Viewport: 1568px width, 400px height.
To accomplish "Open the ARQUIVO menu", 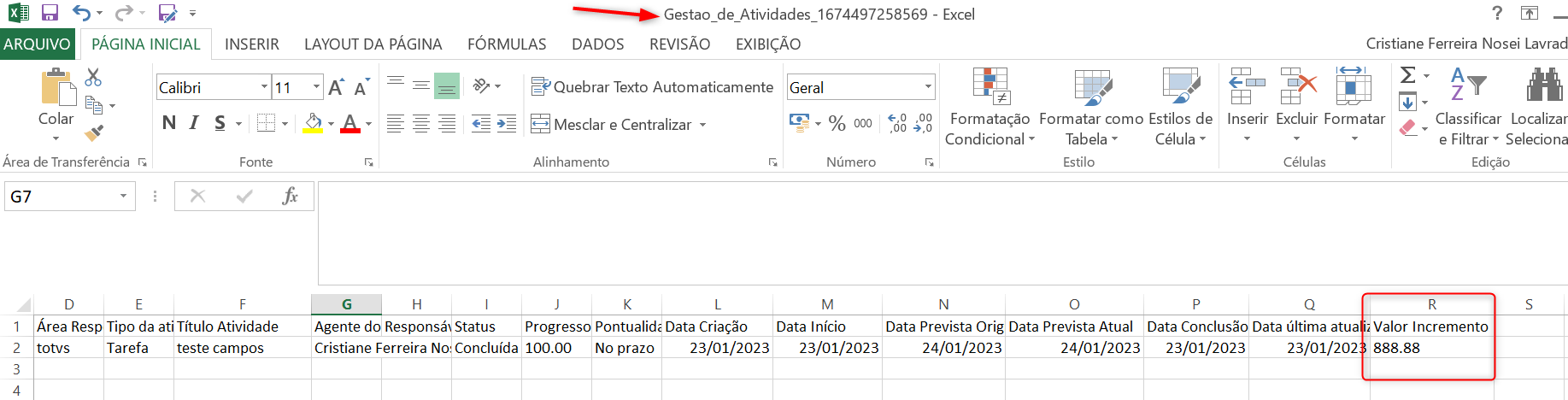I will pos(38,44).
